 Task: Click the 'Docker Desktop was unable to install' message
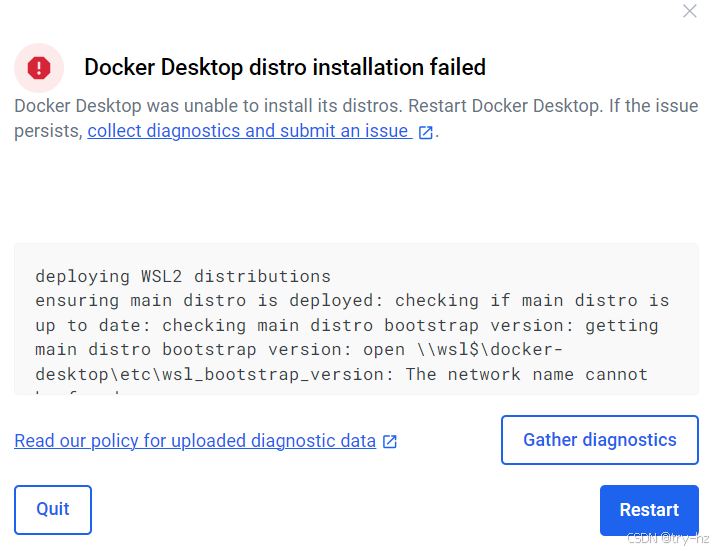pos(356,118)
